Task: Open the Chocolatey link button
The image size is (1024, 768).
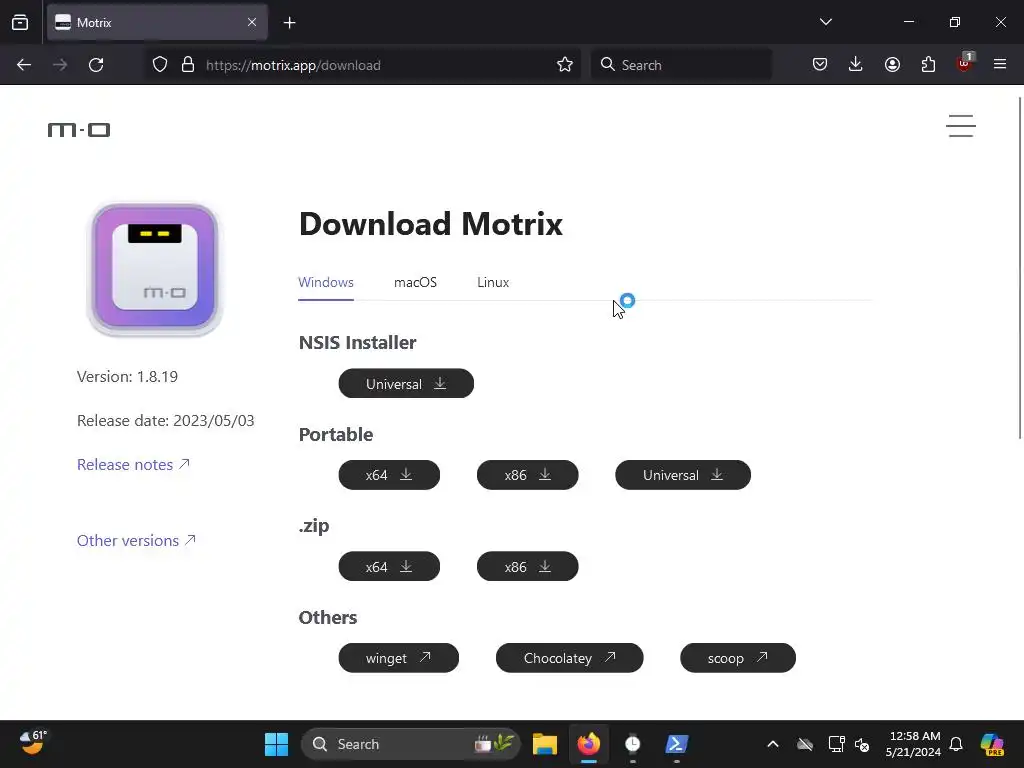Action: point(569,658)
